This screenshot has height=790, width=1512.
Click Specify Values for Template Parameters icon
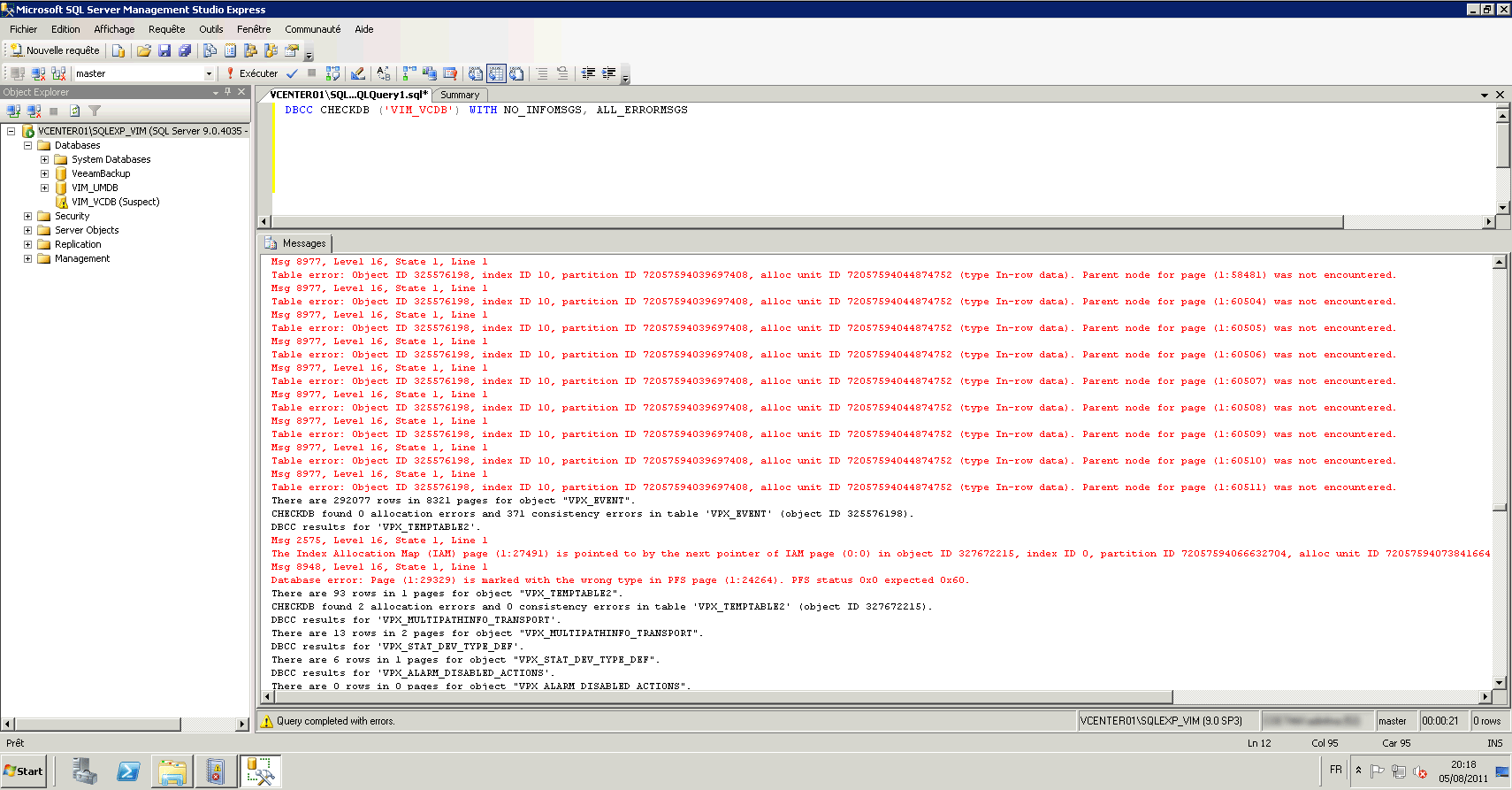pyautogui.click(x=384, y=73)
